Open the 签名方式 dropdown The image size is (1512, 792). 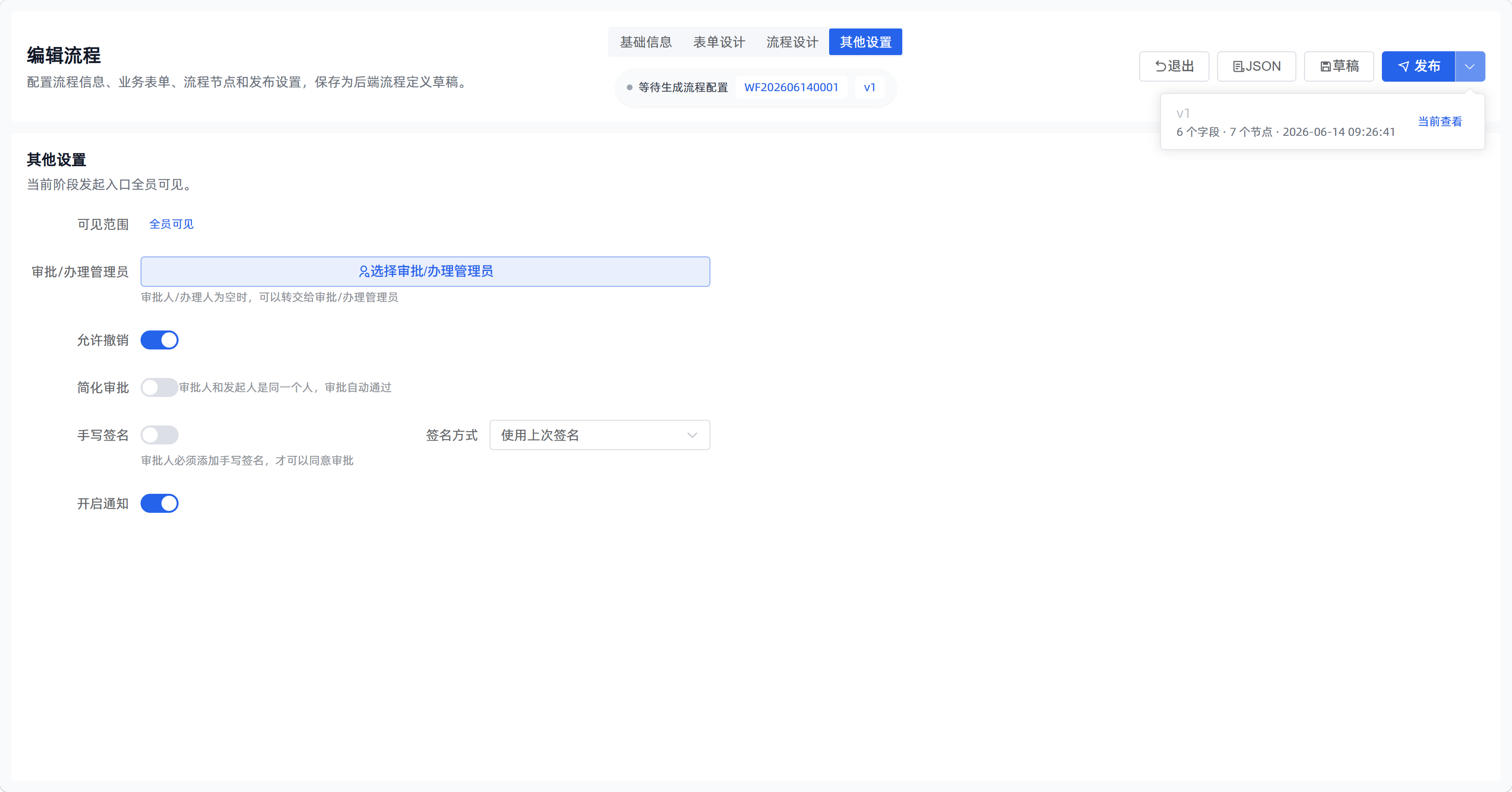(599, 435)
